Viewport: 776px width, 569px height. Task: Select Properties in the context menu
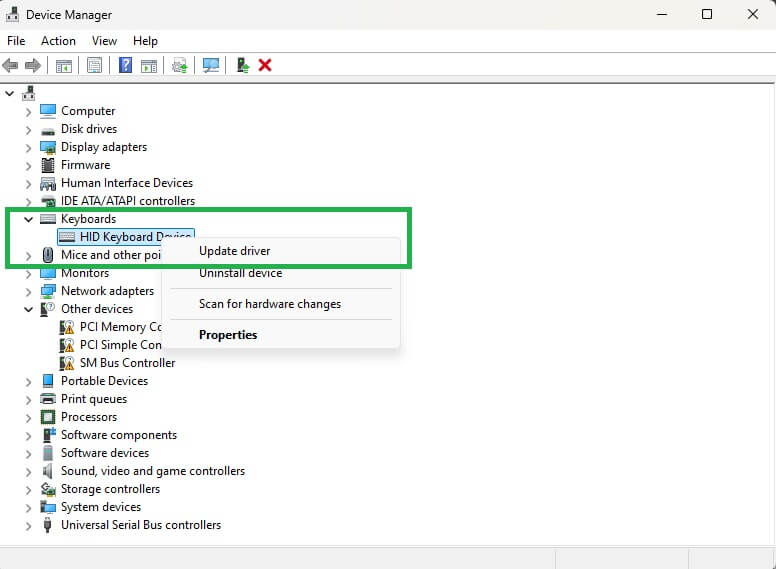(x=228, y=335)
